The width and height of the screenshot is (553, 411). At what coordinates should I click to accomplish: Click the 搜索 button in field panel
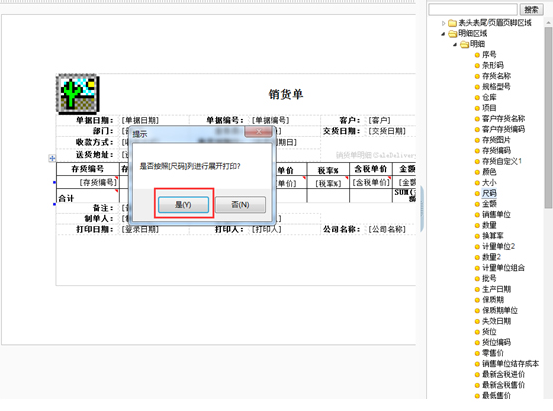coord(531,10)
